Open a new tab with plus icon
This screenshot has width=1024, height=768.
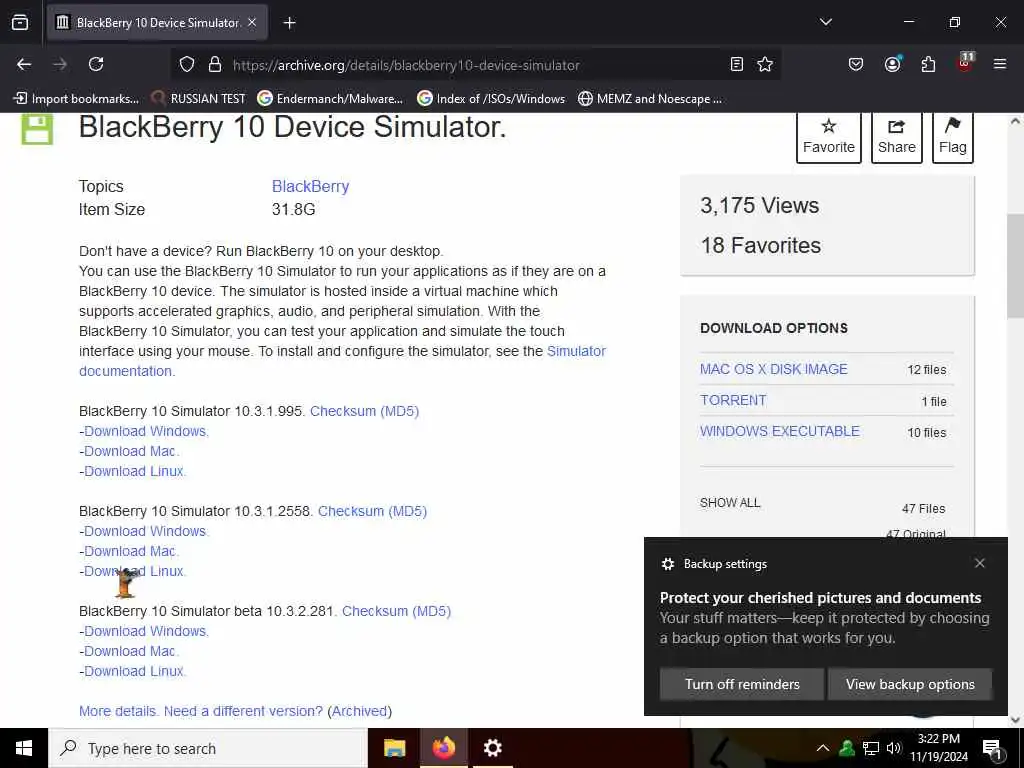289,23
